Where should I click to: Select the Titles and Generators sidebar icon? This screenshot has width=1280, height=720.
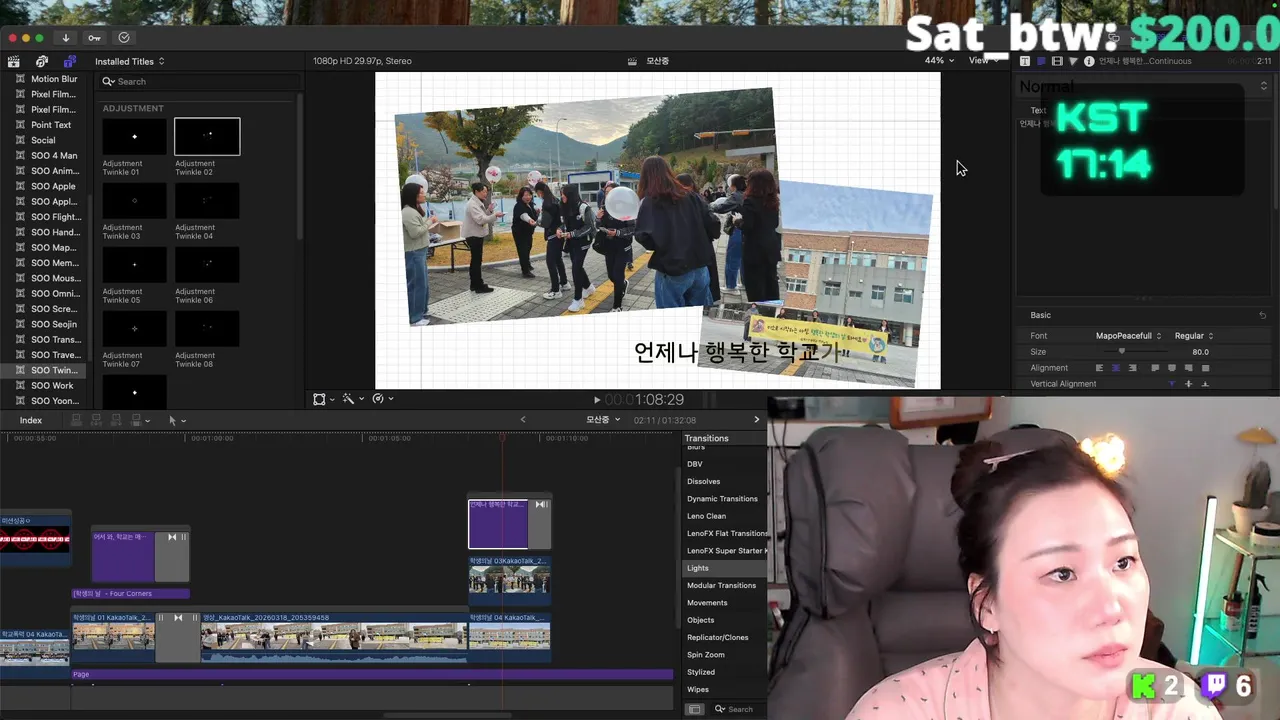click(69, 61)
